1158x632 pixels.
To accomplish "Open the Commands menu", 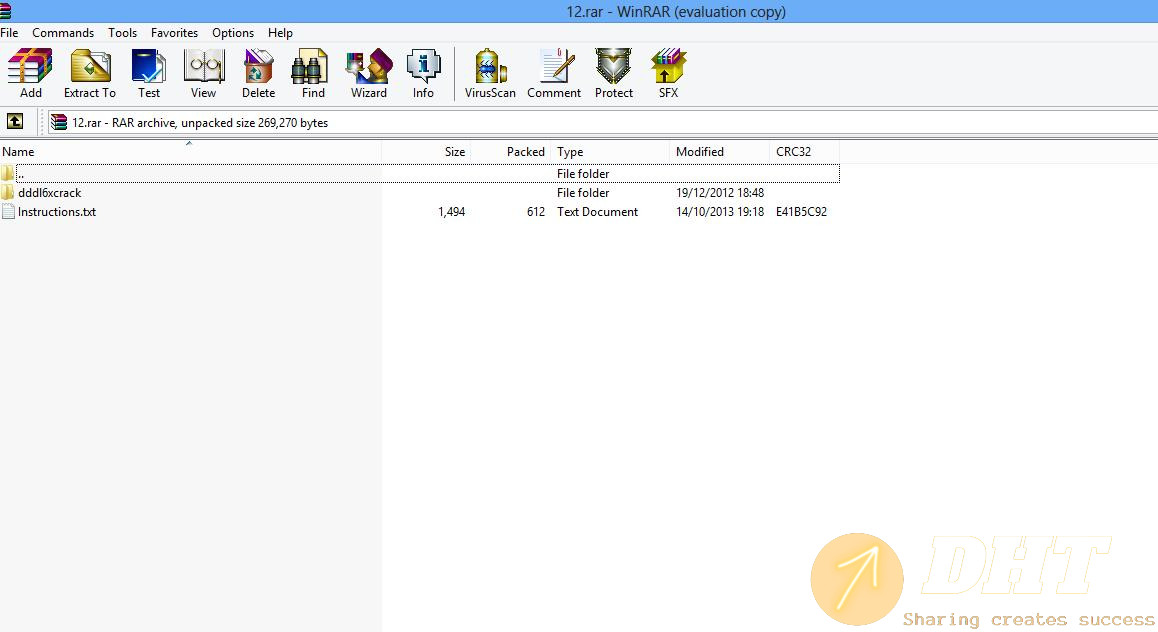I will (x=63, y=33).
